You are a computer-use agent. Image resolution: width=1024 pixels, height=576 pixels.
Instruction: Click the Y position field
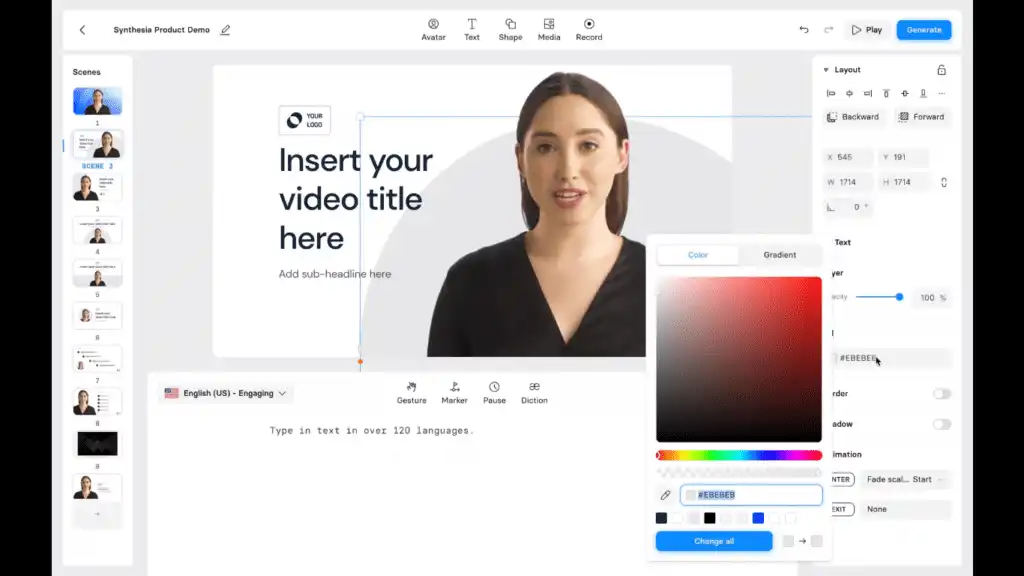click(903, 157)
